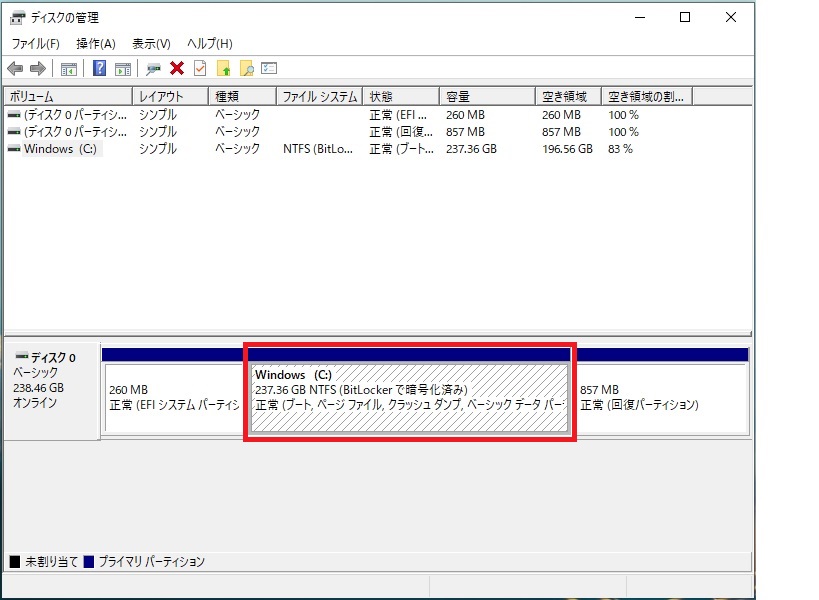The image size is (819, 600).
Task: Open the ファイル(F) menu
Action: click(35, 44)
